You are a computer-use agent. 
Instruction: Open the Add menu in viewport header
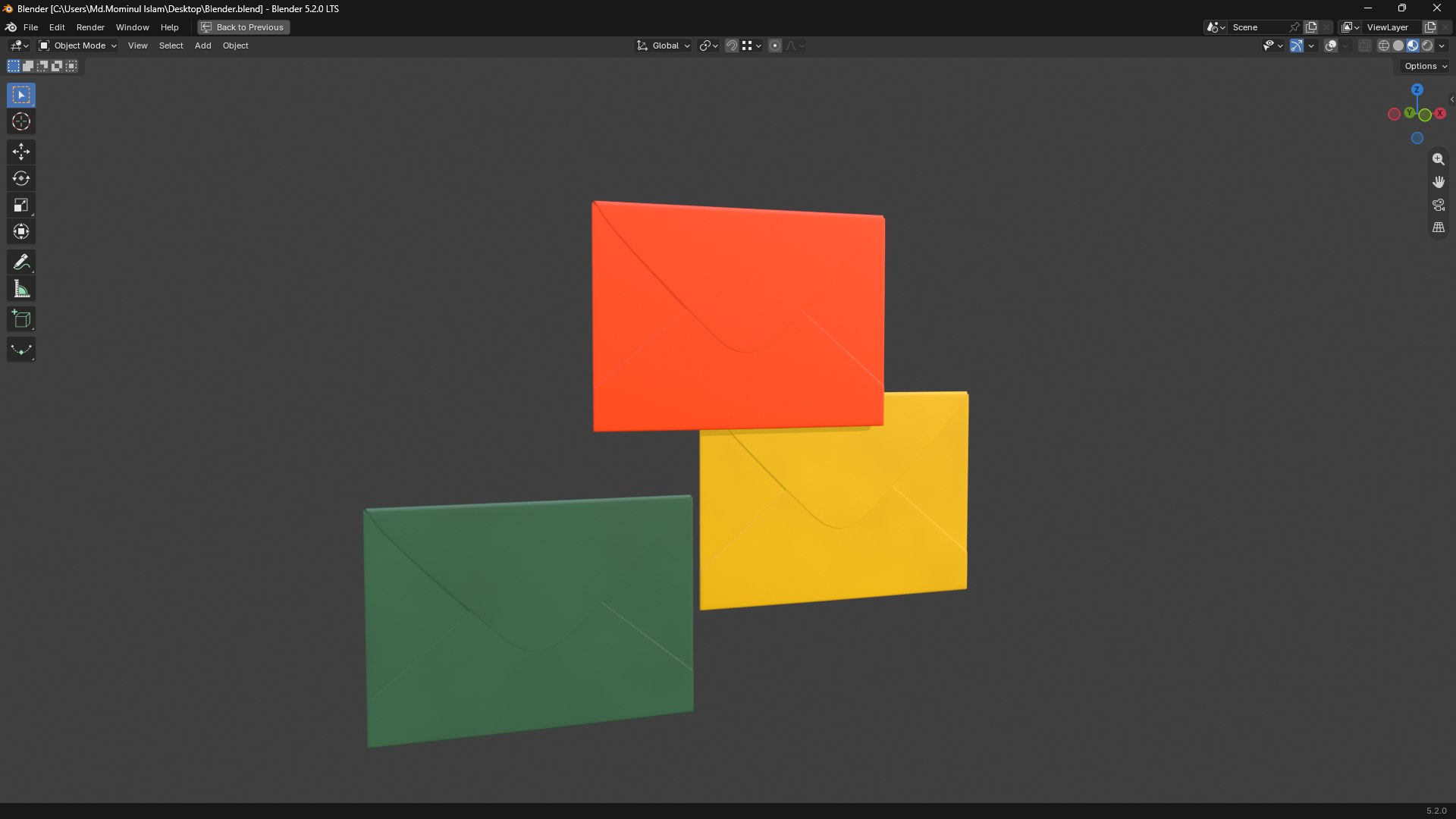[x=202, y=46]
